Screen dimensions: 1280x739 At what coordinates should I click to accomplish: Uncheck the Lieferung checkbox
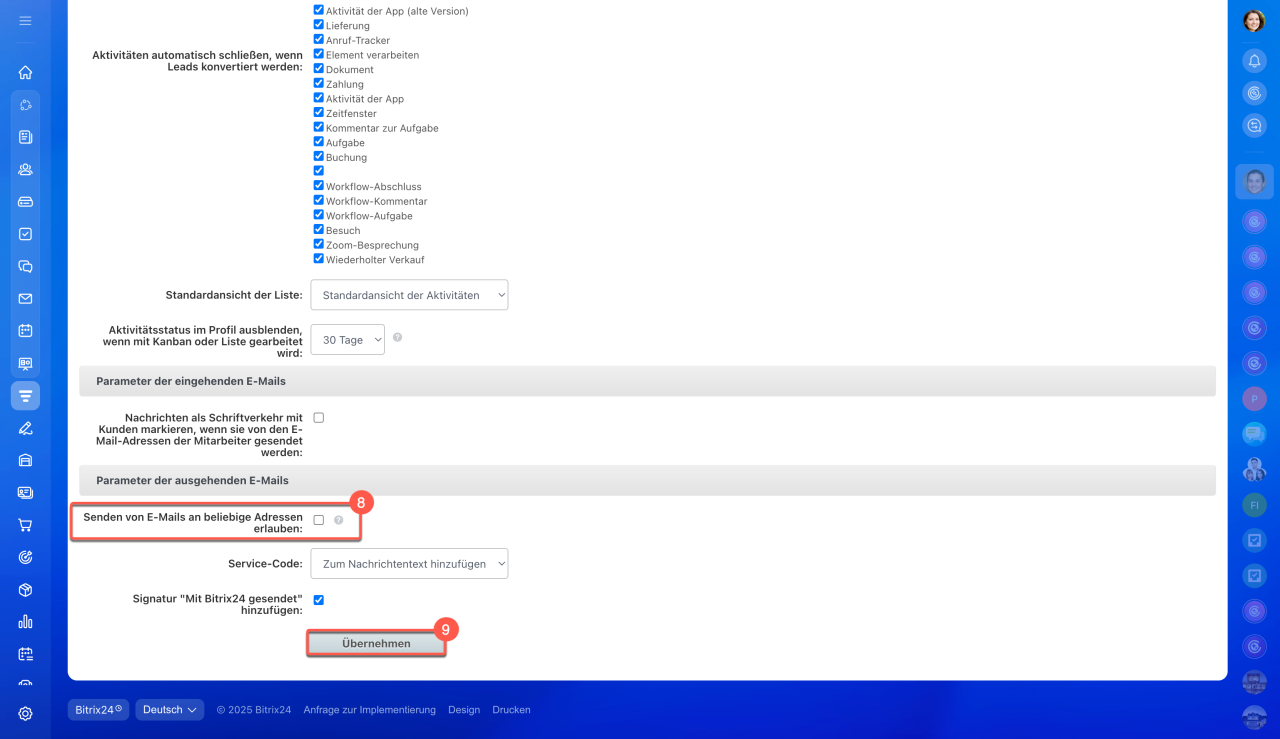click(x=318, y=25)
